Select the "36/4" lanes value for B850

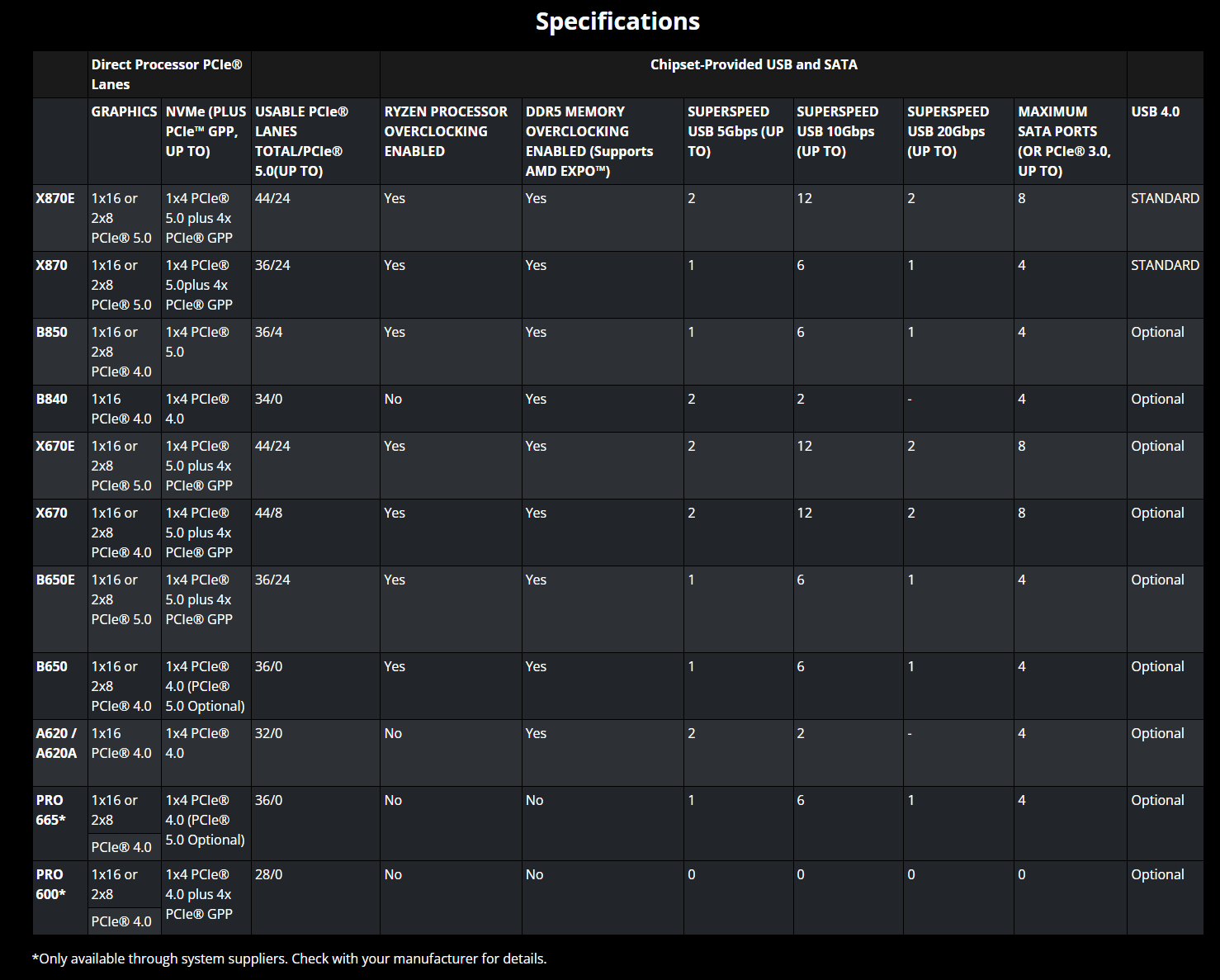(x=269, y=332)
